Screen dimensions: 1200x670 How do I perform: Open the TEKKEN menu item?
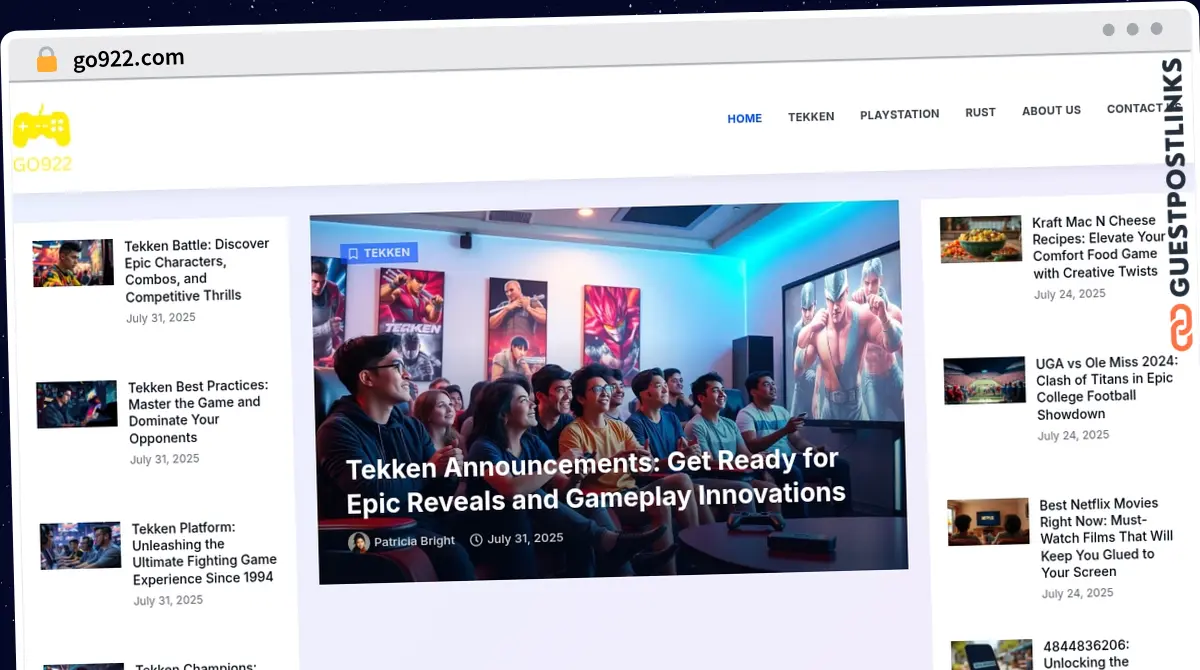(811, 116)
